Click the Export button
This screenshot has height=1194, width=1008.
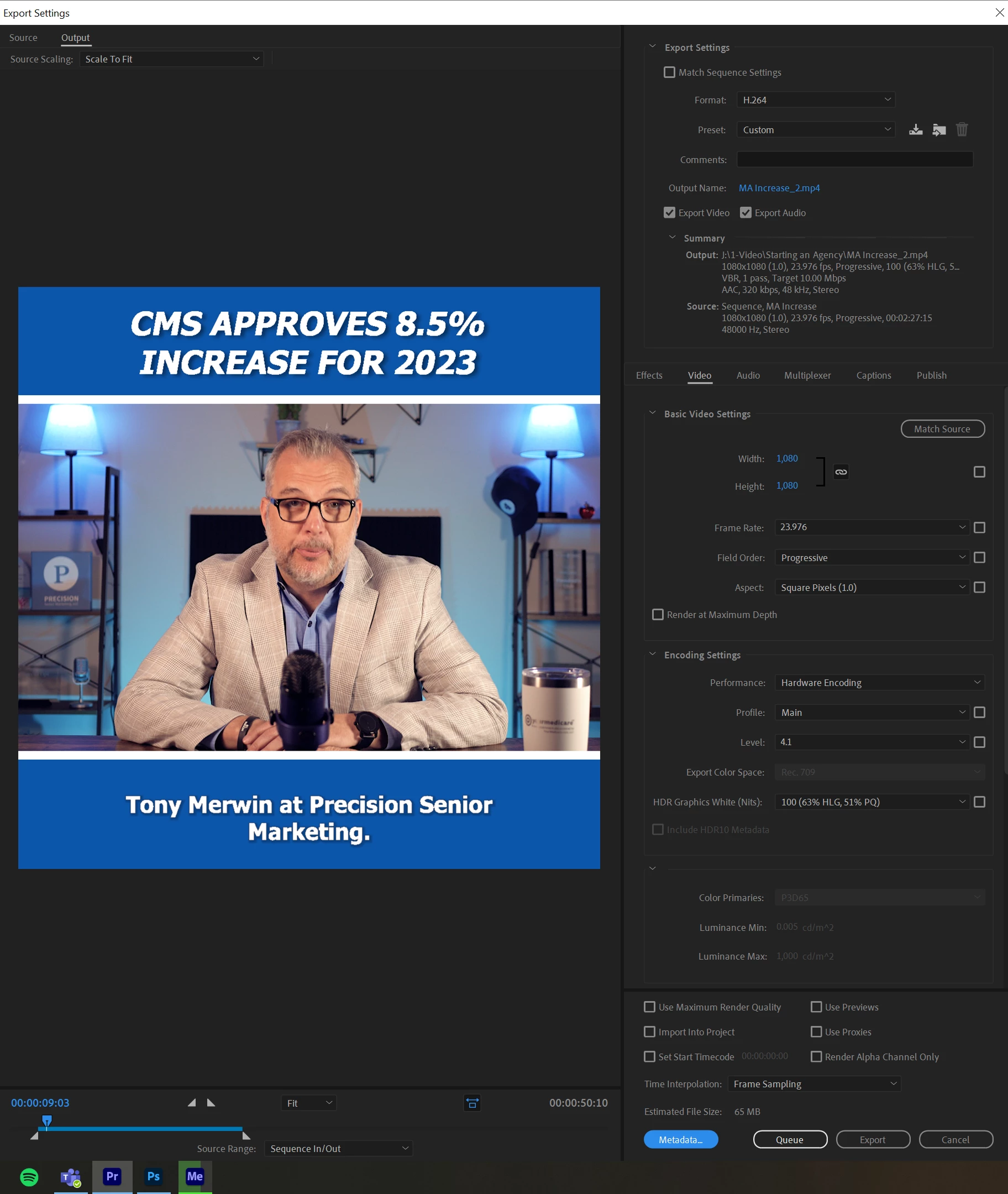(873, 1140)
